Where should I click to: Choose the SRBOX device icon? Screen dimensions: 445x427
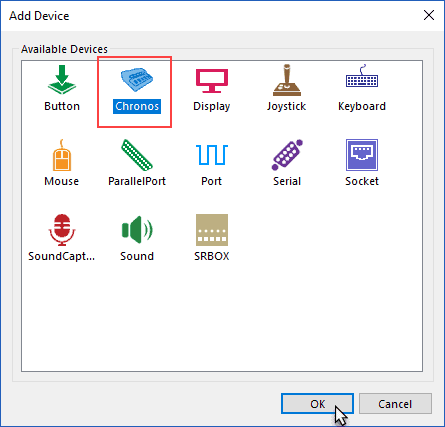pyautogui.click(x=212, y=230)
